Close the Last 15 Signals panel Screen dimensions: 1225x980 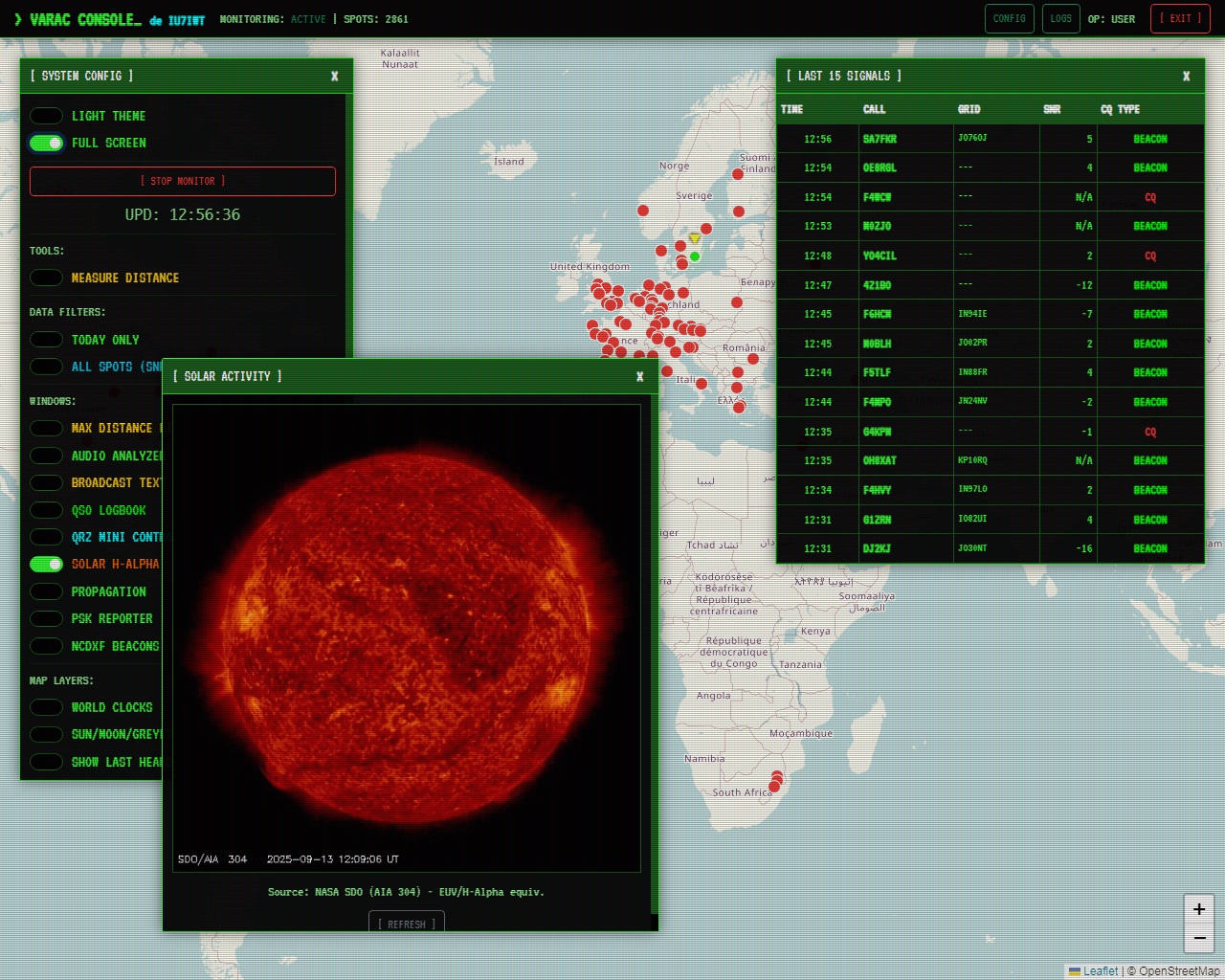coord(1186,77)
